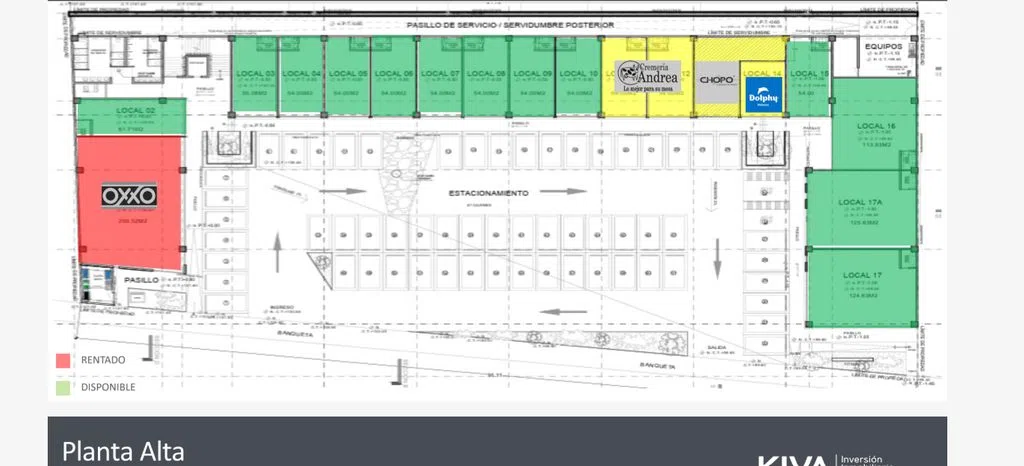Click the red RENTADO legend swatch
Image resolution: width=1024 pixels, height=466 pixels.
(x=63, y=360)
